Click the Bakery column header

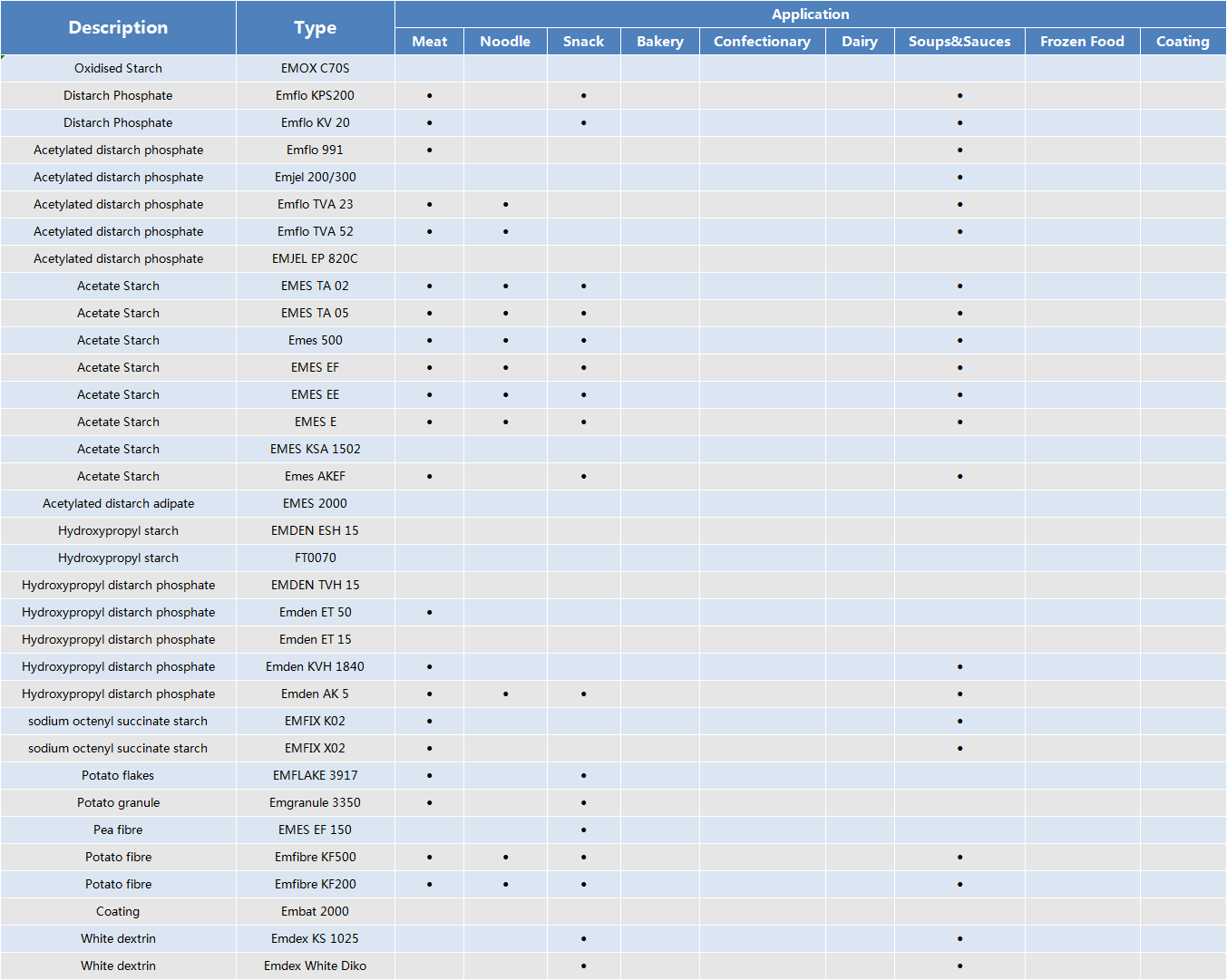pos(659,41)
